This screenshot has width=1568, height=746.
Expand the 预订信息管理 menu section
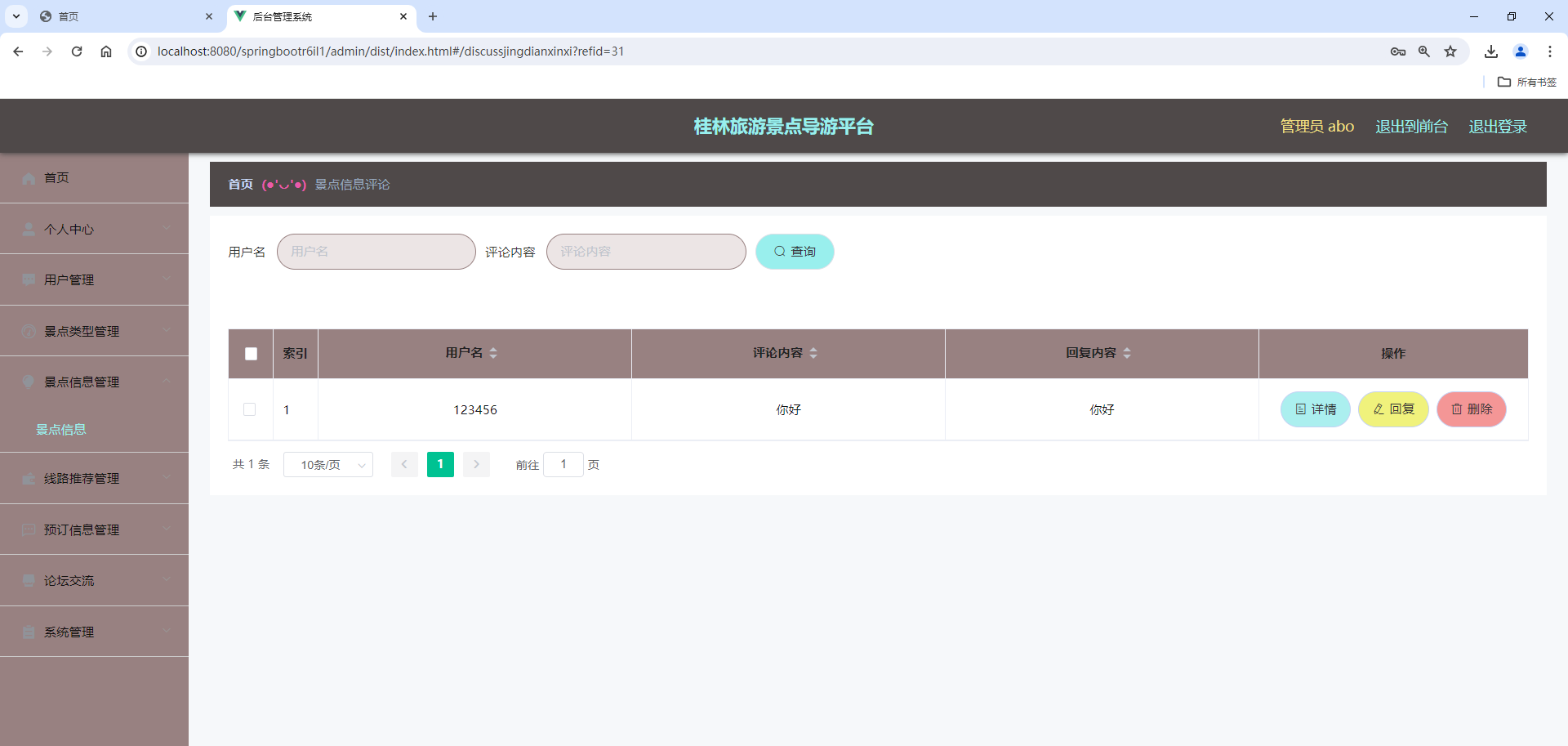[x=82, y=529]
